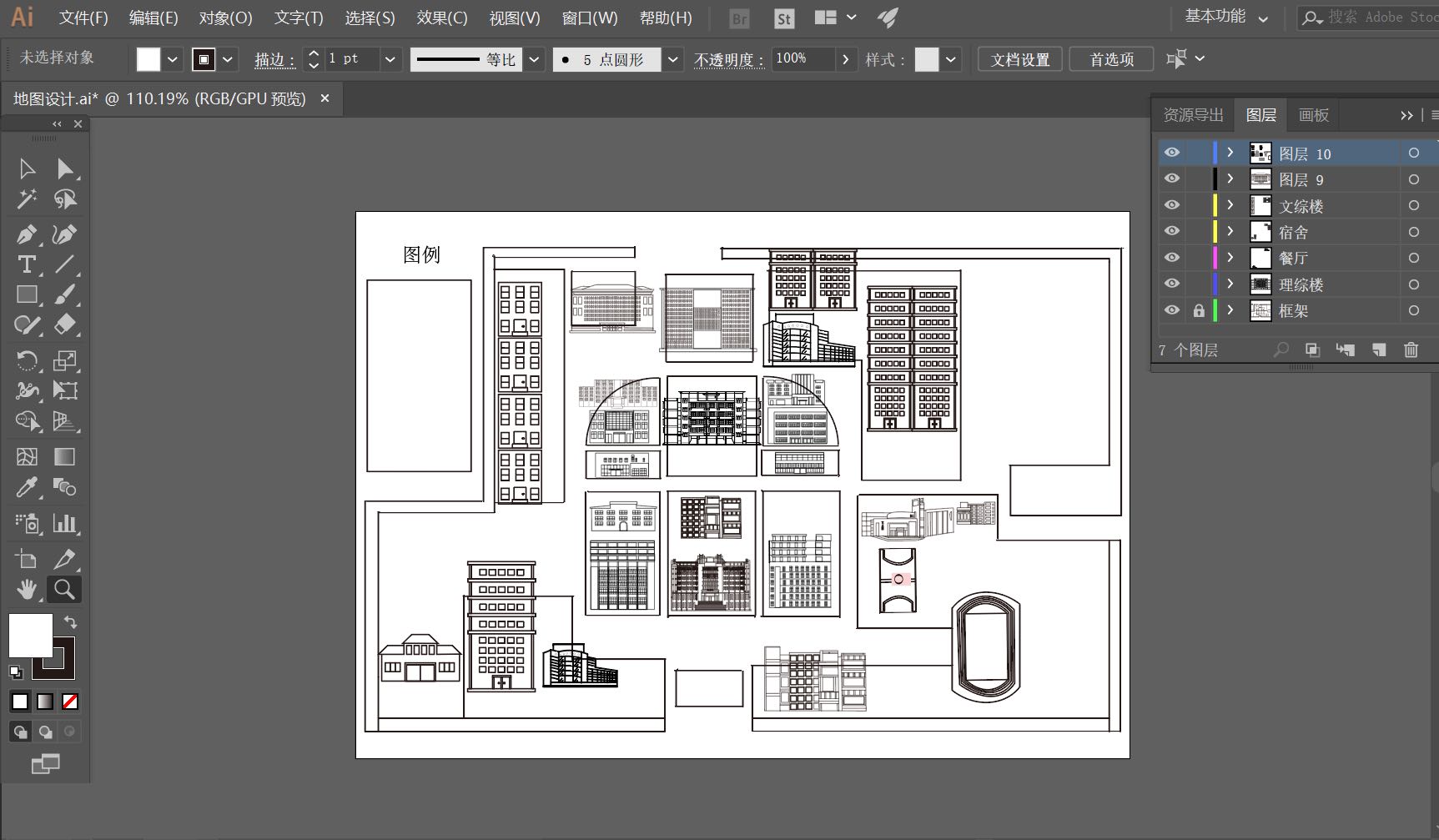Unlock the 框架 layer
Screen dimensions: 1439x840
pyautogui.click(x=1199, y=310)
